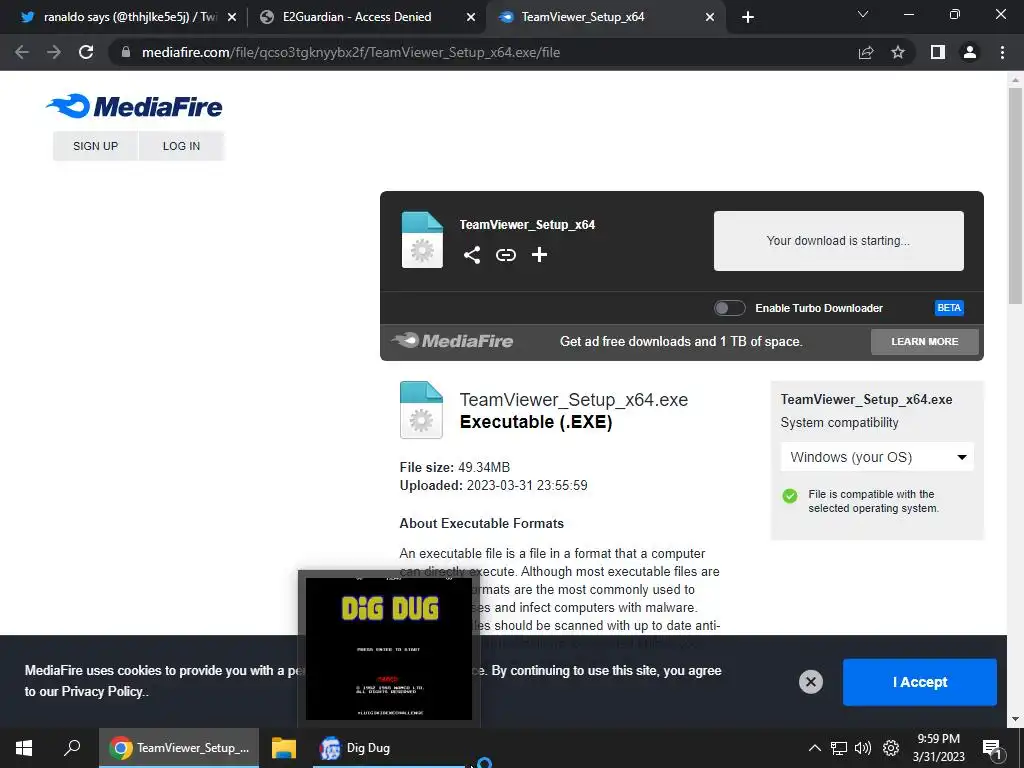Screen dimensions: 1024x768
Task: Open a new browser tab with plus button
Action: tap(748, 17)
